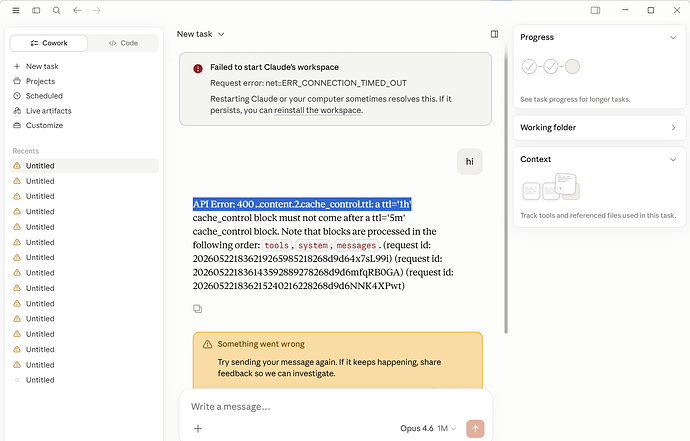Click the 'system' code tag in error

[x=313, y=246]
